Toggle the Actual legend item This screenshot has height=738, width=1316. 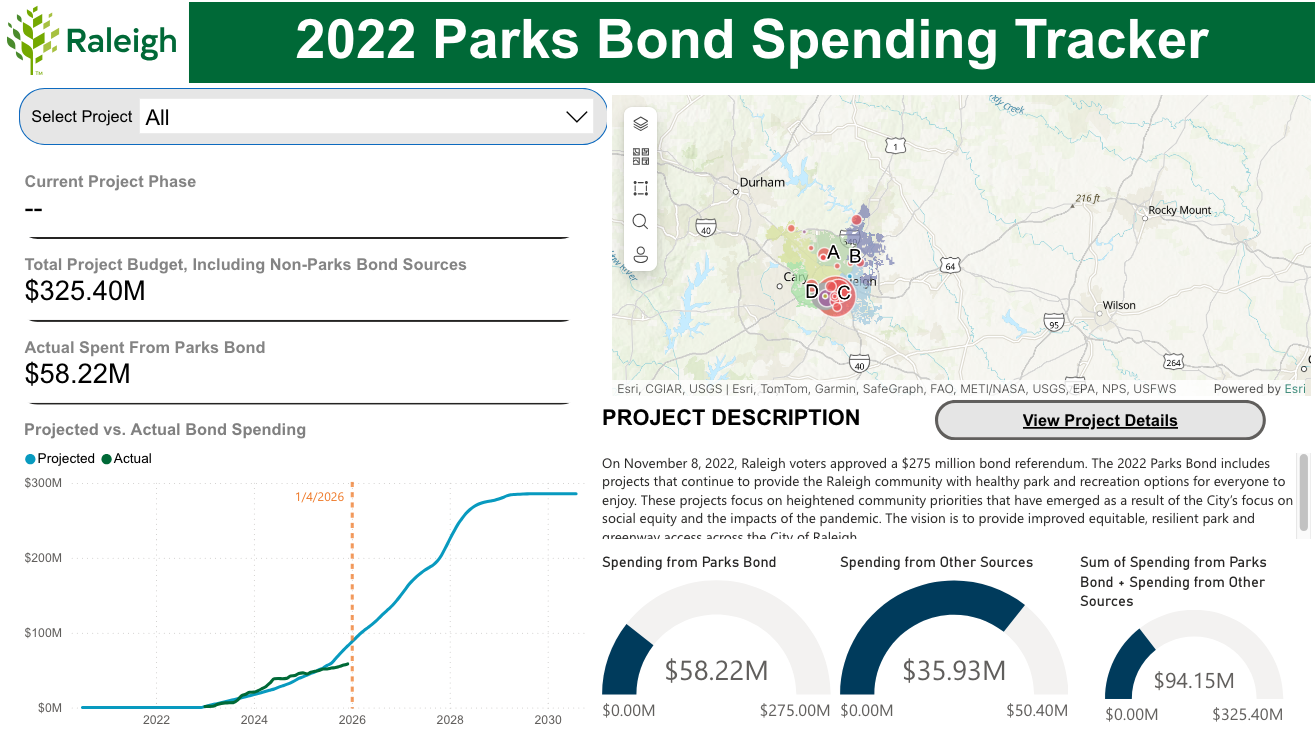pyautogui.click(x=126, y=459)
